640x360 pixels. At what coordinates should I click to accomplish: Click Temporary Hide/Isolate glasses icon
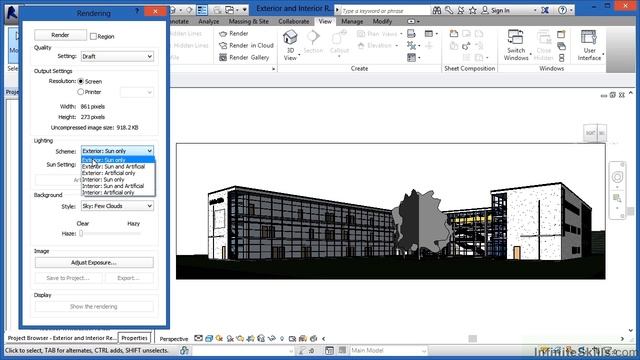pyautogui.click(x=271, y=338)
